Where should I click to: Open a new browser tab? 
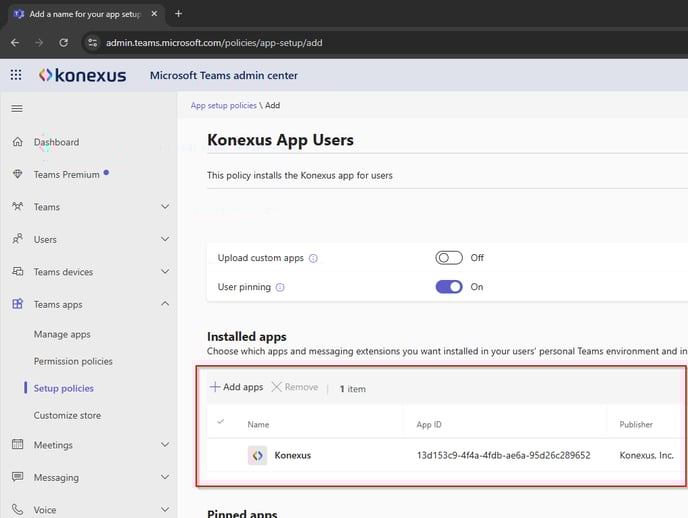178,14
